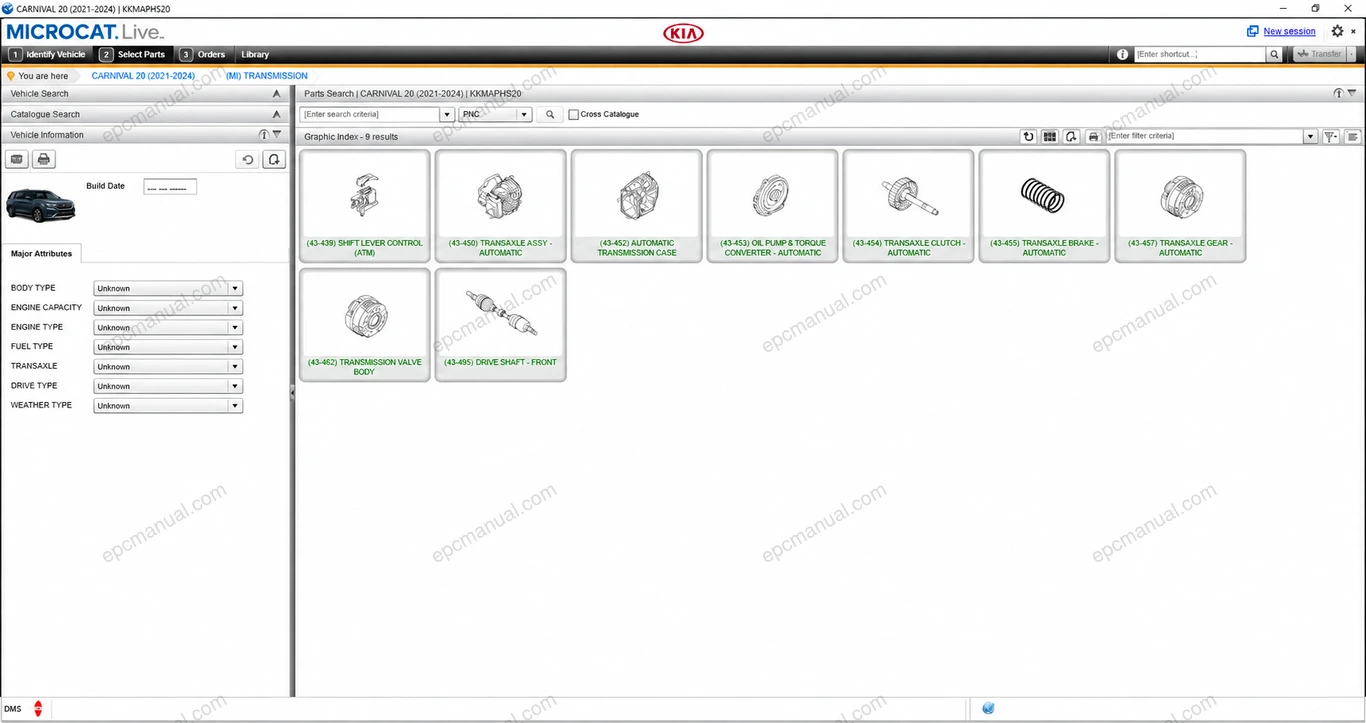The width and height of the screenshot is (1366, 723).
Task: Click the globe icon in status bar
Action: pos(988,709)
